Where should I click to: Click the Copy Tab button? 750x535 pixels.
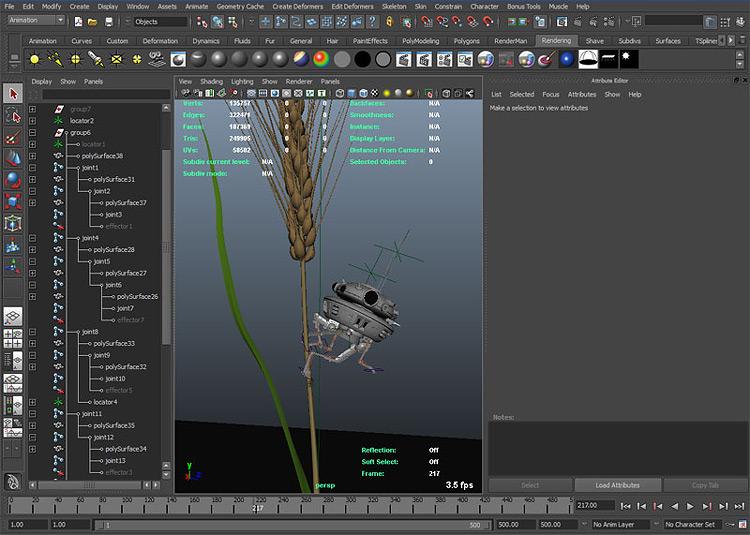(705, 485)
